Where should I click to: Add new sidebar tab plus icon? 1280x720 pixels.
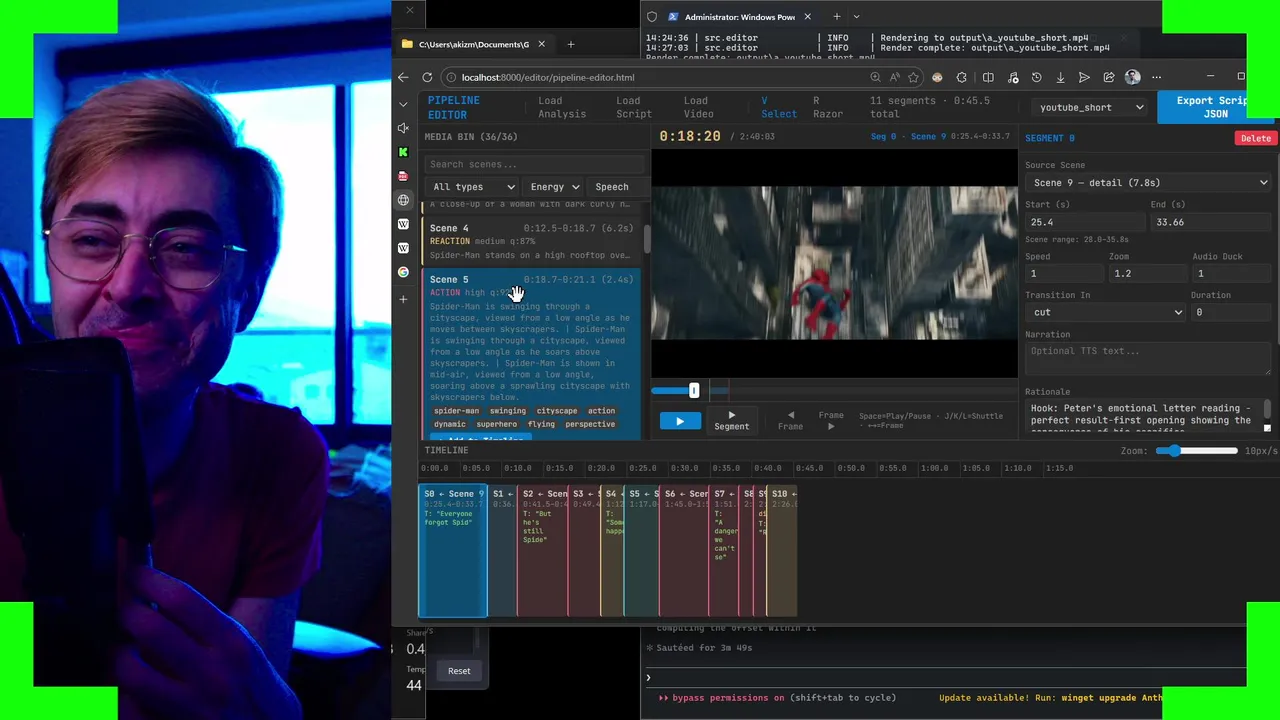click(x=403, y=299)
